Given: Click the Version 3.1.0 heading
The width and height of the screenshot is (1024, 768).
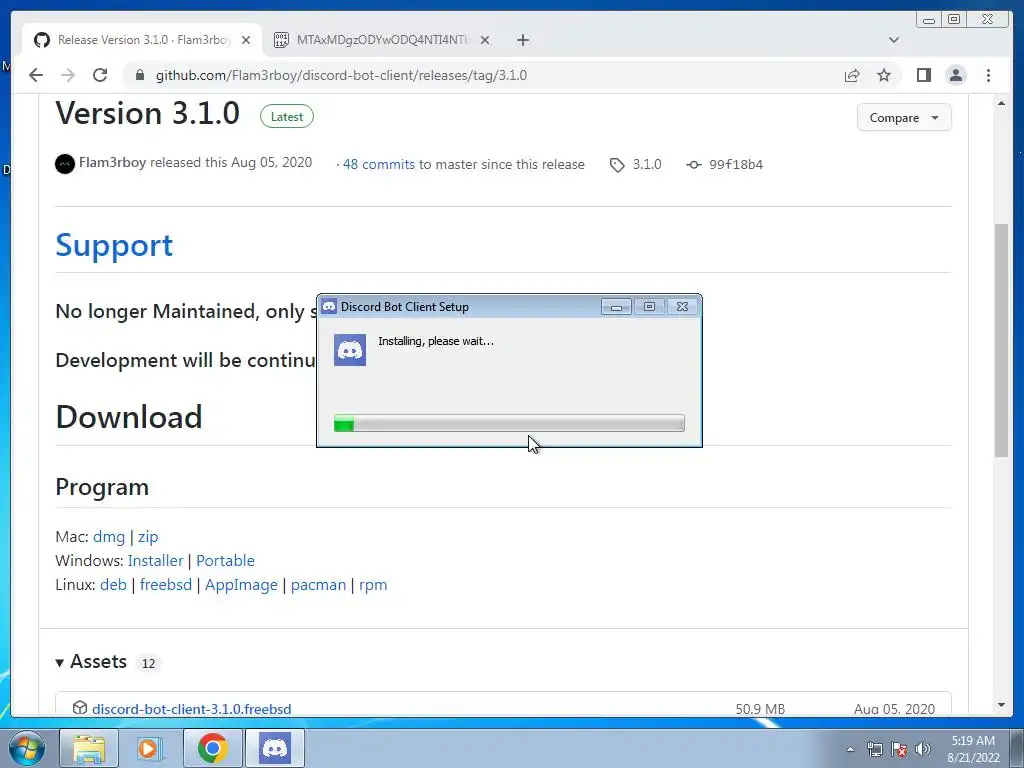Looking at the screenshot, I should pyautogui.click(x=148, y=113).
